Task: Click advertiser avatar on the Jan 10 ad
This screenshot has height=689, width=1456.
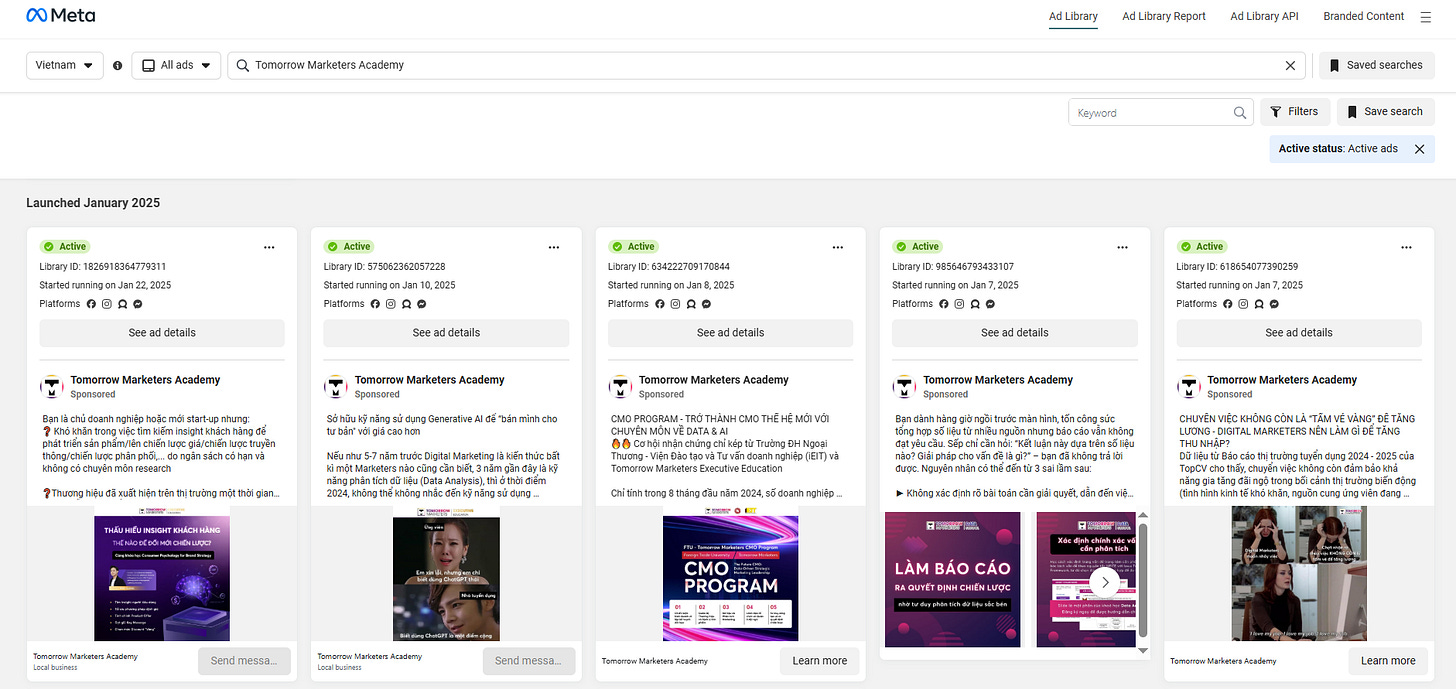Action: click(336, 387)
